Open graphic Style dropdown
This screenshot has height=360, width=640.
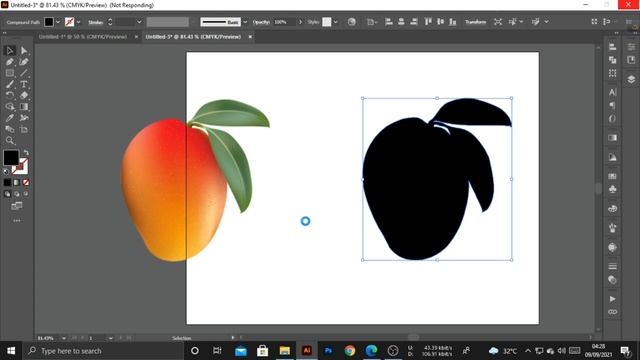(x=336, y=22)
